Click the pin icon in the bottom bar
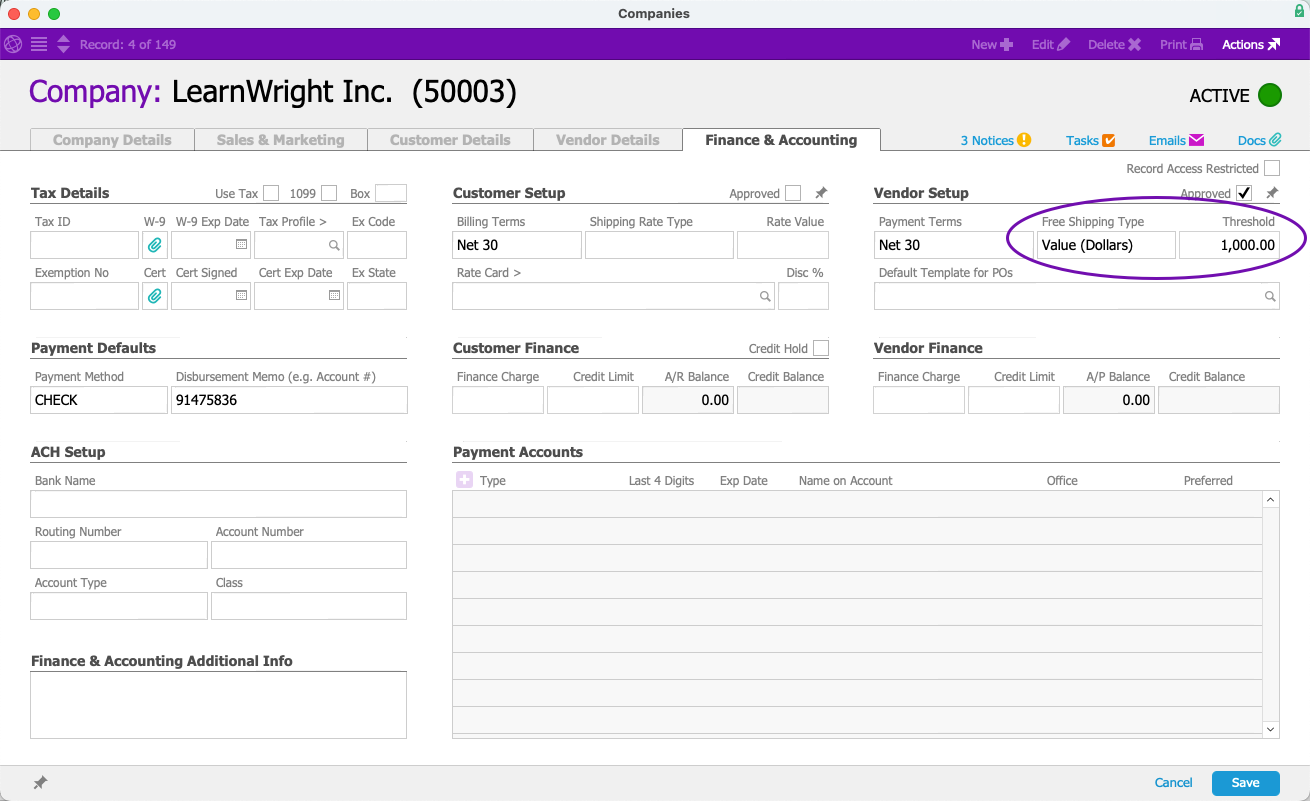This screenshot has width=1310, height=801. pyautogui.click(x=40, y=783)
